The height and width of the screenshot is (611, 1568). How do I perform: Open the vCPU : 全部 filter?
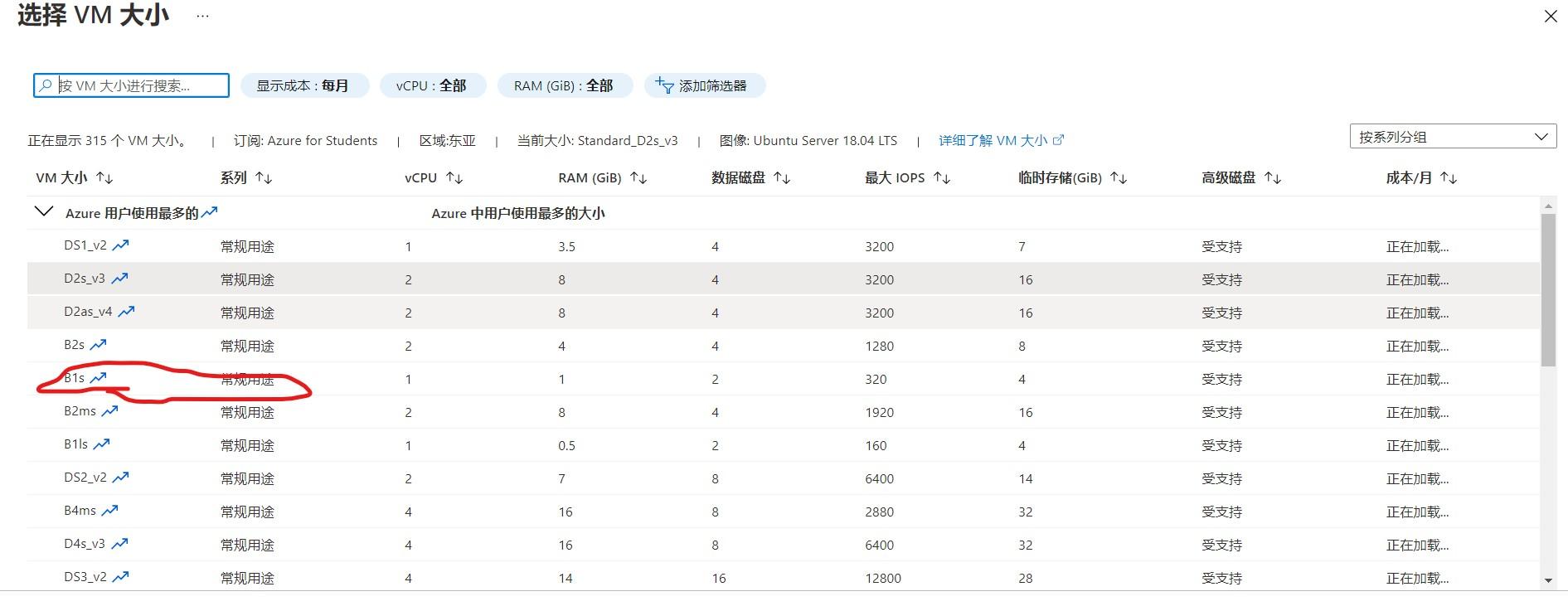click(432, 85)
